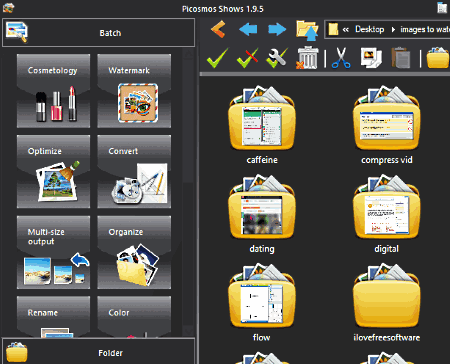Viewport: 450px width, 364px height.
Task: Navigate forward with blue right arrow
Action: click(x=277, y=29)
